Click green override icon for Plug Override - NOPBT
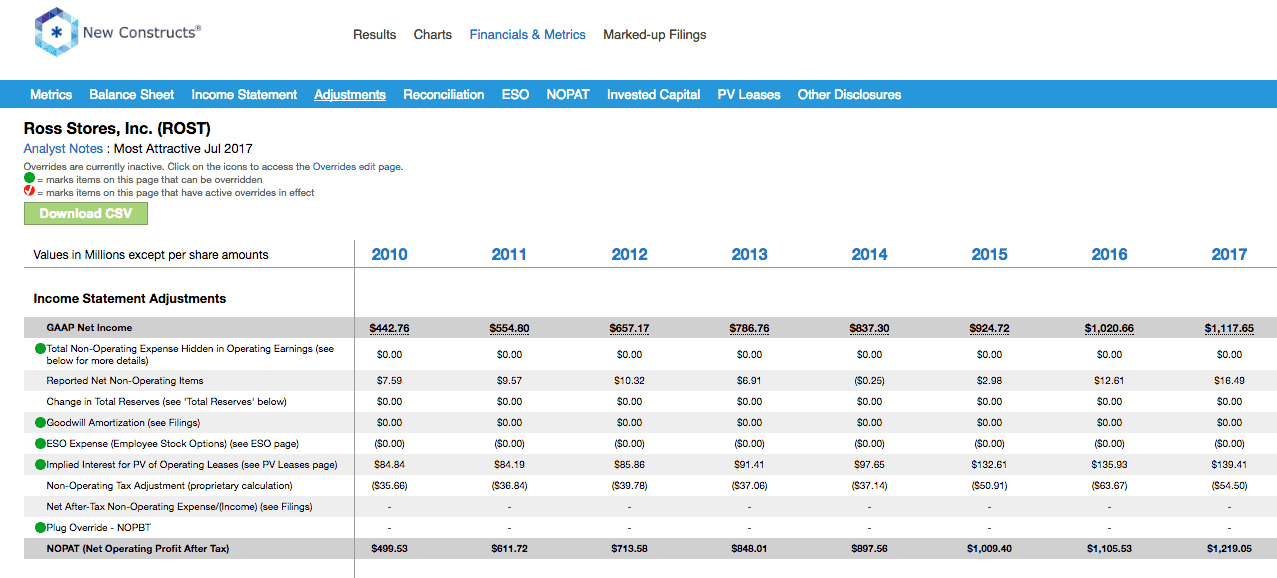Screen dimensions: 1277x578 pyautogui.click(x=41, y=527)
